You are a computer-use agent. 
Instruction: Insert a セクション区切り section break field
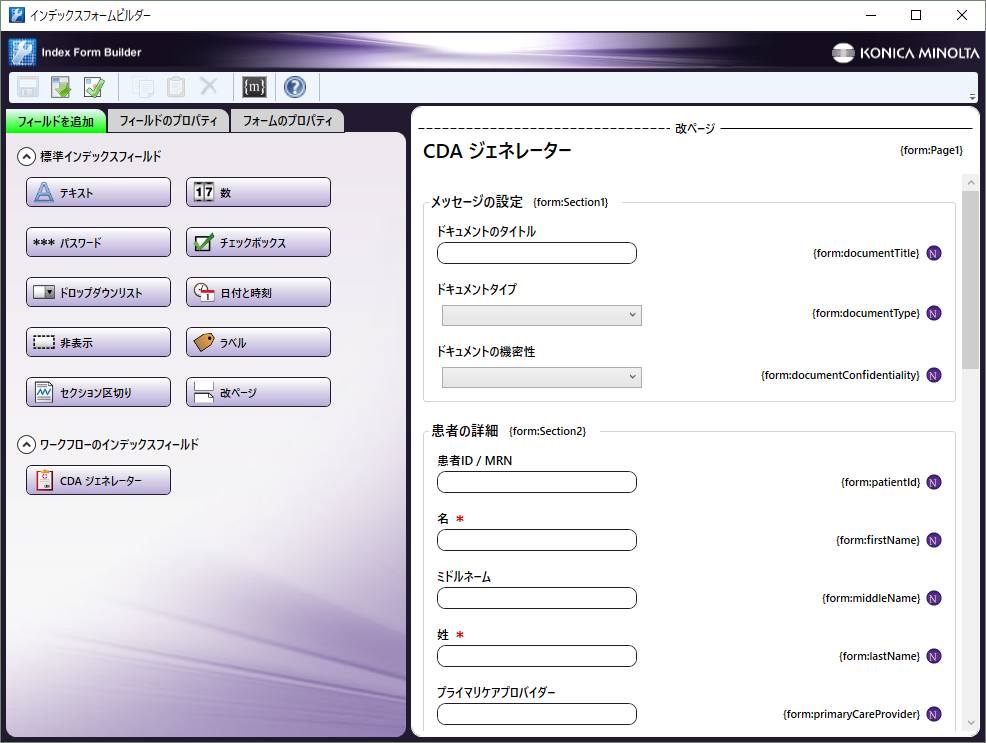click(97, 391)
